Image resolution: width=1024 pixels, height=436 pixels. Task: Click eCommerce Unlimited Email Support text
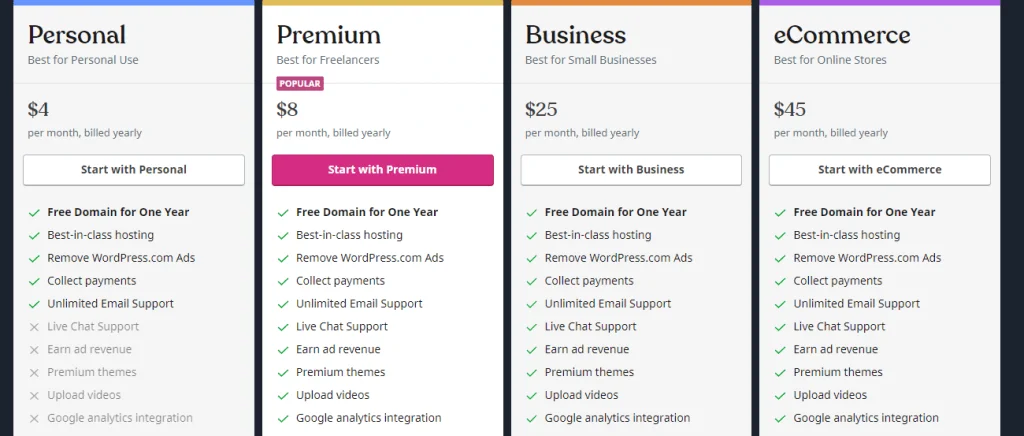(x=856, y=304)
